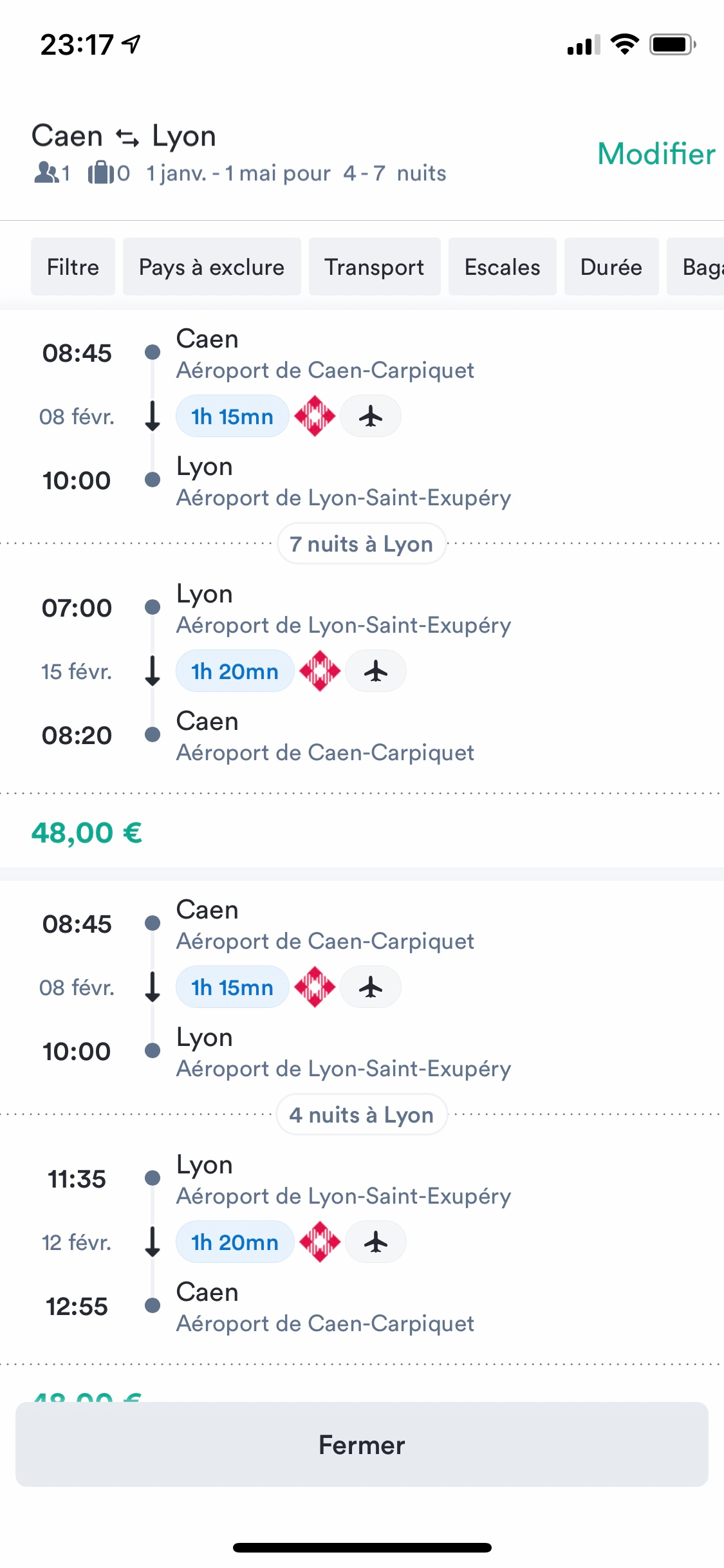Open the Filtre options
Image resolution: width=724 pixels, height=1568 pixels.
point(73,267)
